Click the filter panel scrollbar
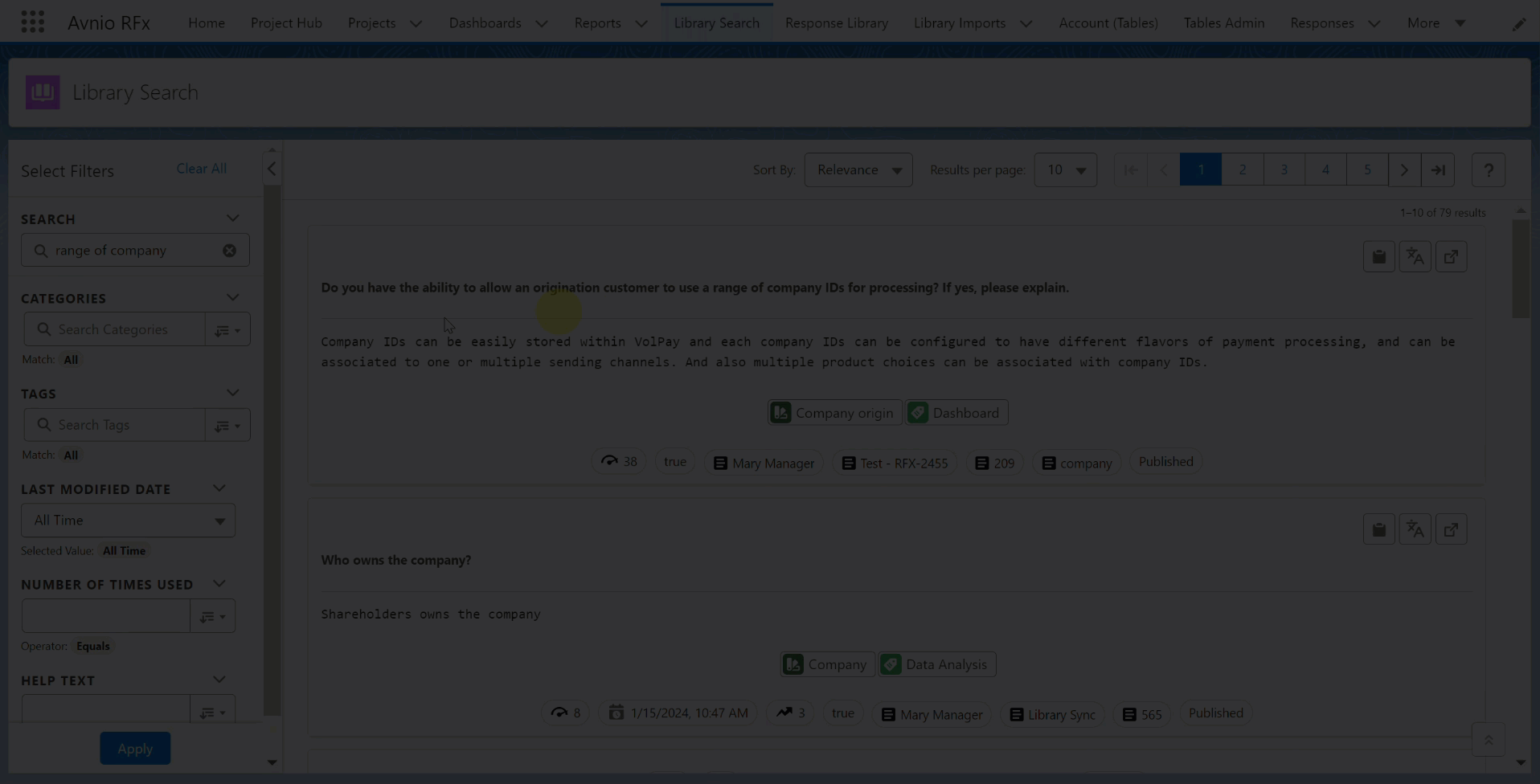The height and width of the screenshot is (784, 1540). pyautogui.click(x=272, y=450)
